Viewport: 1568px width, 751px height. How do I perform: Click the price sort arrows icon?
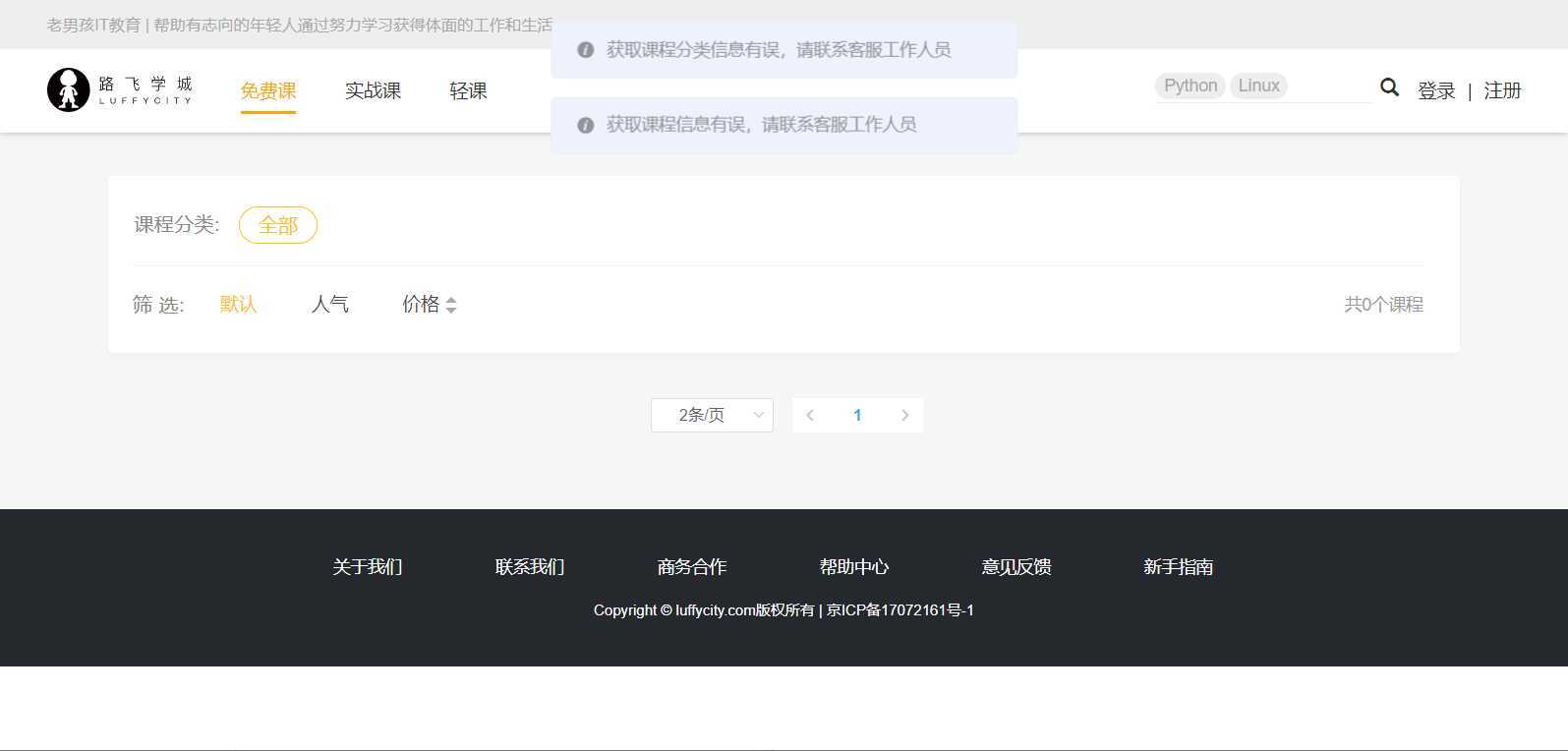[x=451, y=305]
